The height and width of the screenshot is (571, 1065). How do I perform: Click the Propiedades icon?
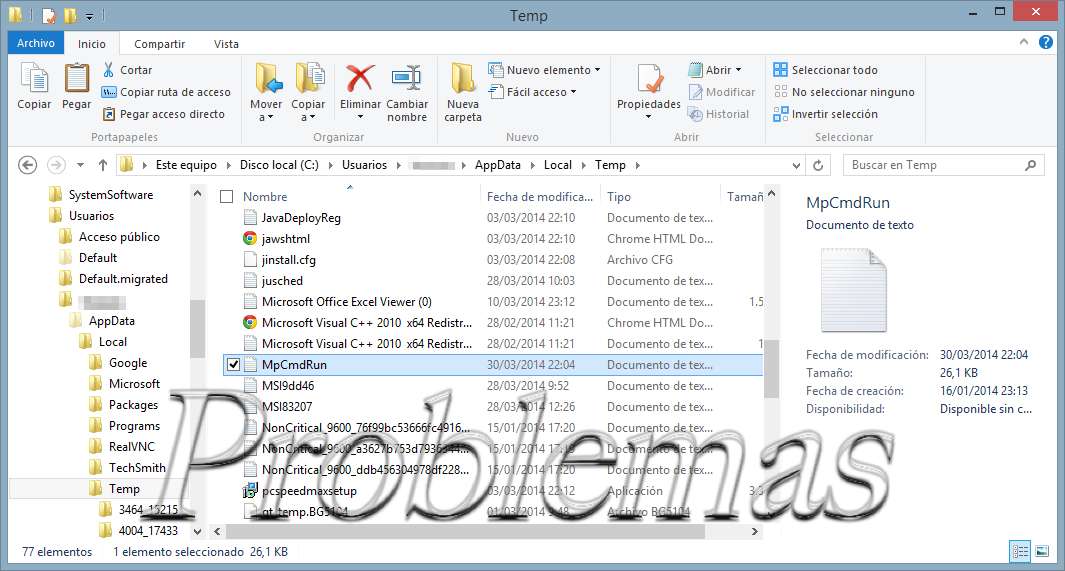coord(649,79)
